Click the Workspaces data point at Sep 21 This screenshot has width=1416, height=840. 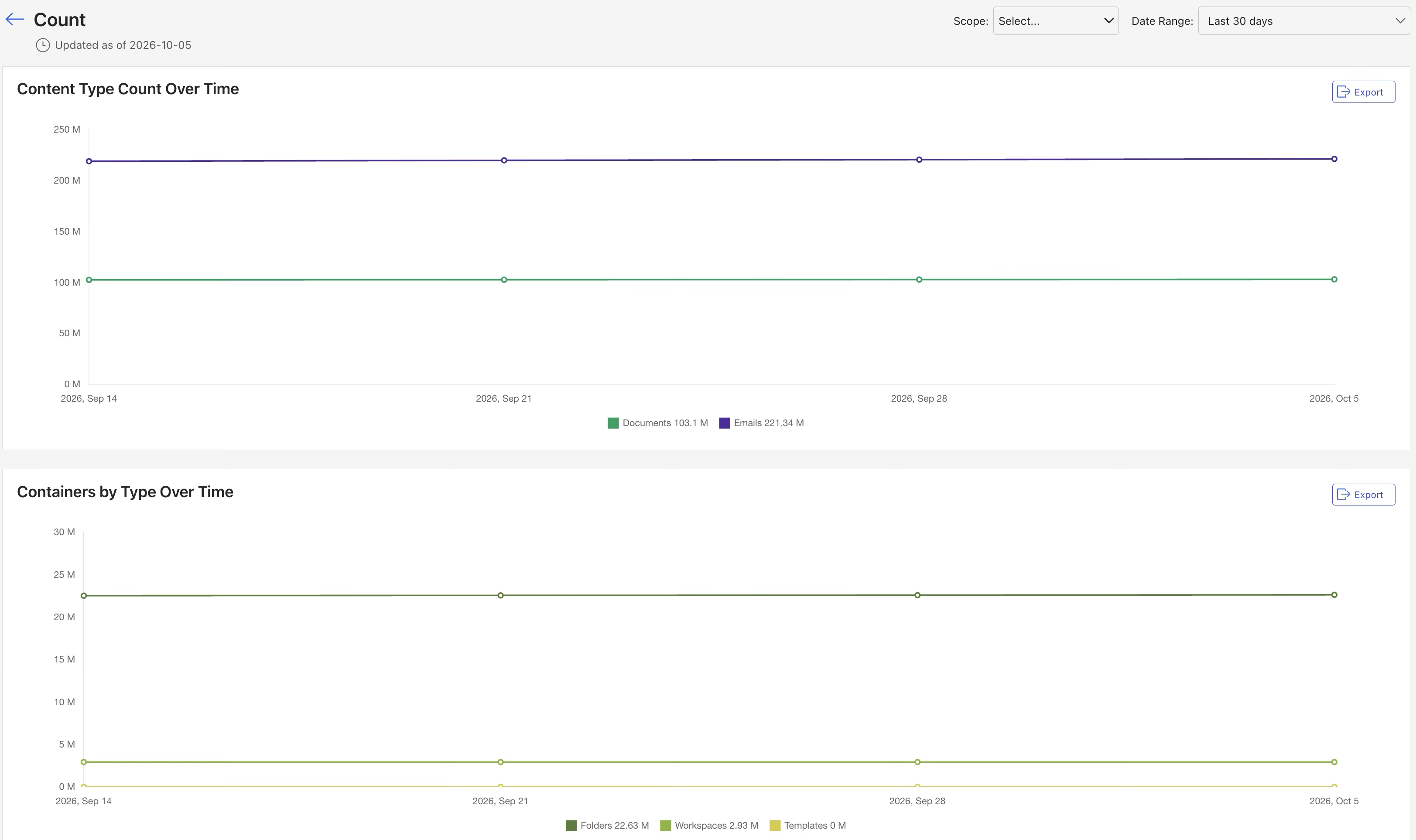(500, 762)
